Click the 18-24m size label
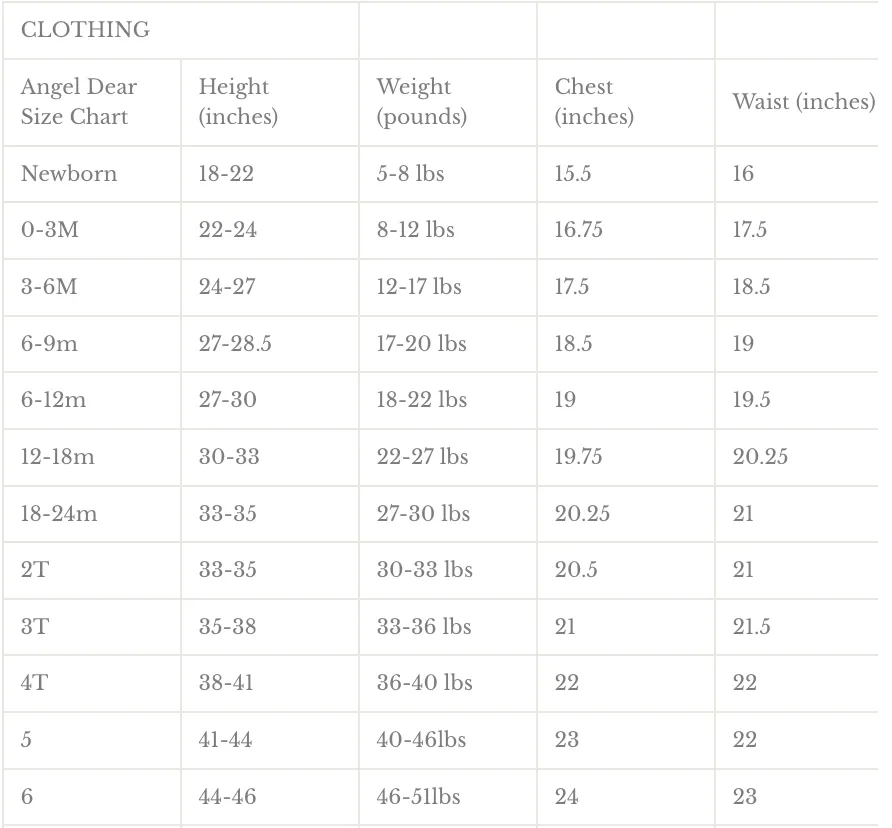The width and height of the screenshot is (892, 828). point(59,513)
